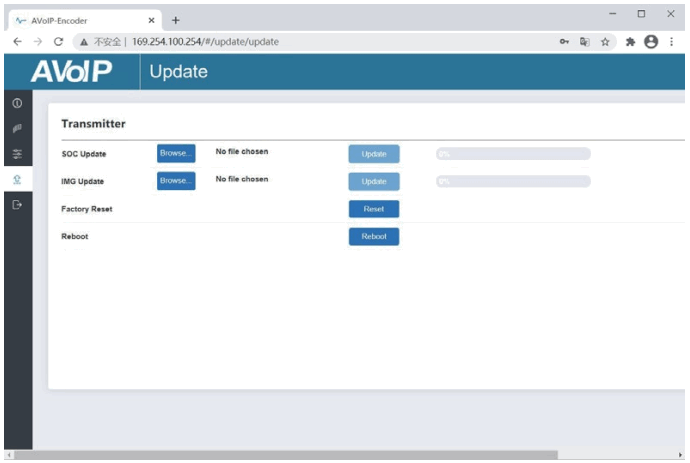The image size is (690, 463).
Task: Click the IMG Update progress bar
Action: click(x=513, y=181)
